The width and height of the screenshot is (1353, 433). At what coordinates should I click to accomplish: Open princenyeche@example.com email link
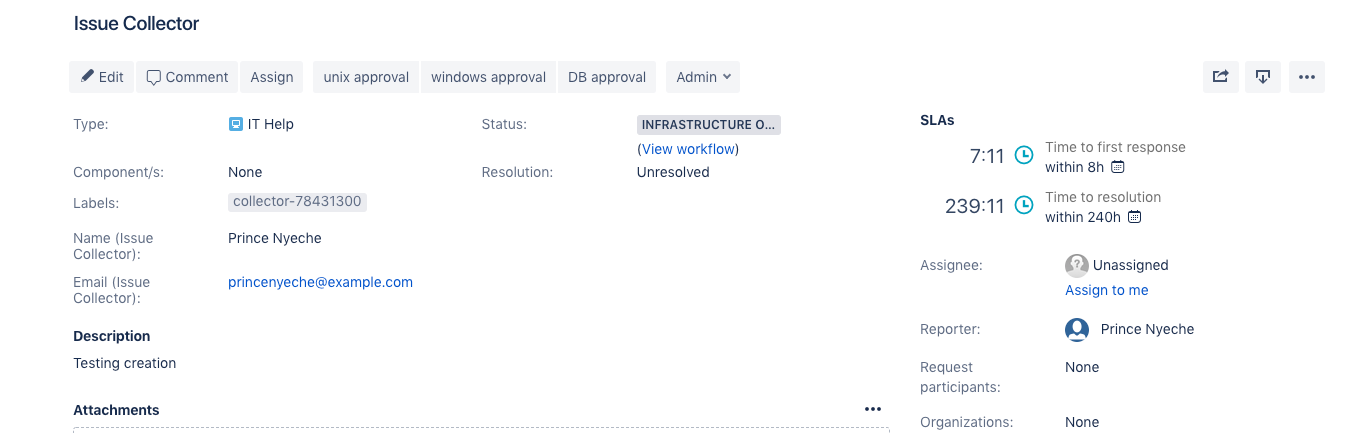coord(320,282)
